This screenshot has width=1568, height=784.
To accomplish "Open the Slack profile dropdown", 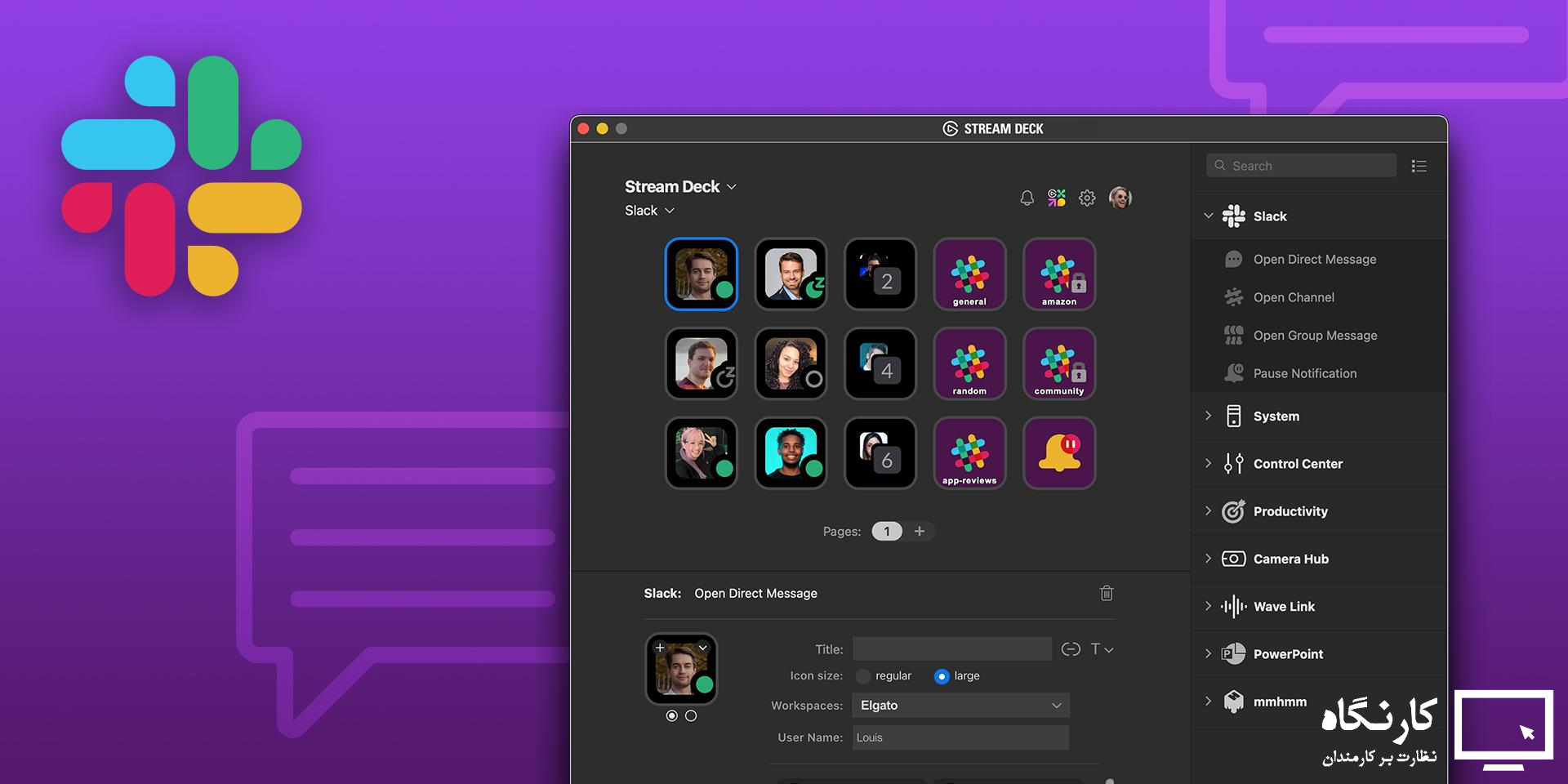I will [649, 211].
